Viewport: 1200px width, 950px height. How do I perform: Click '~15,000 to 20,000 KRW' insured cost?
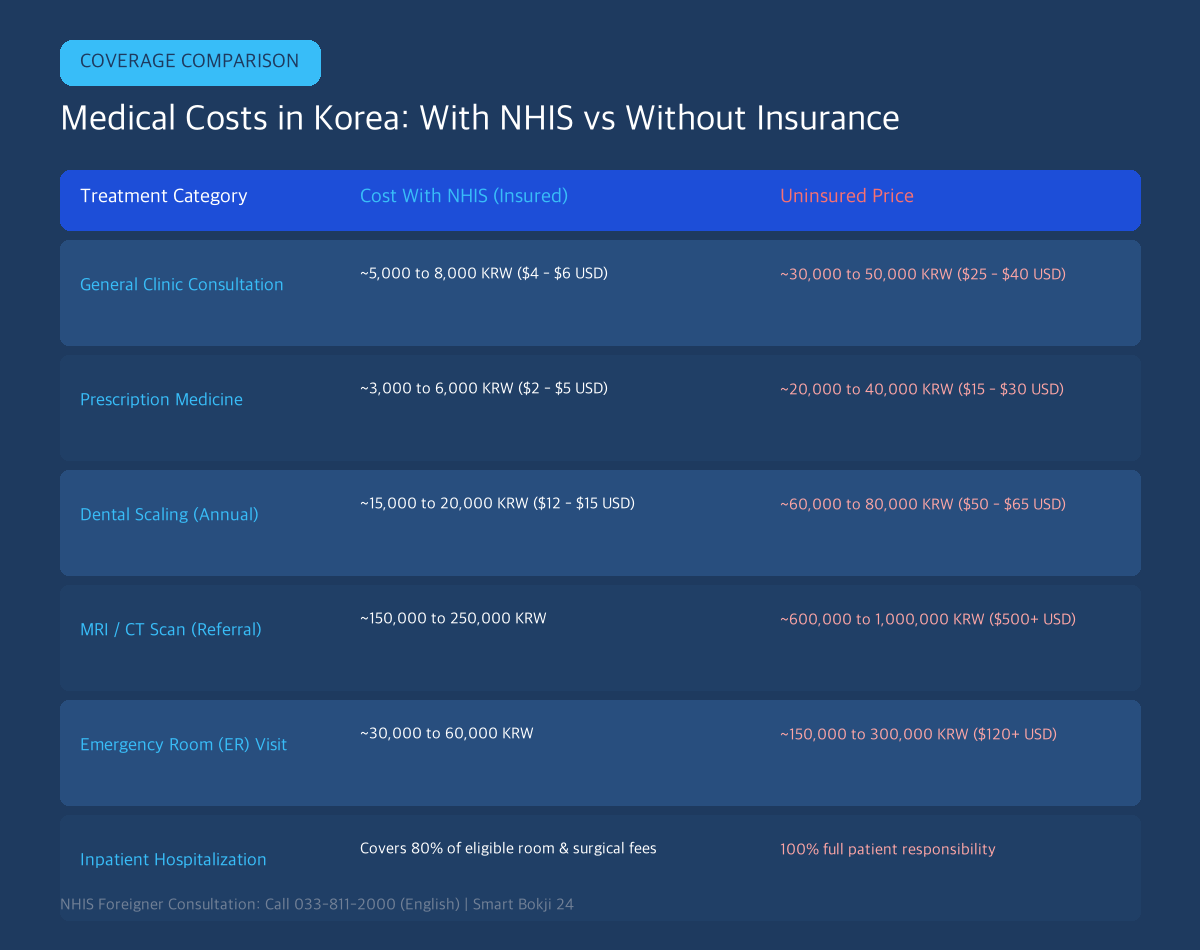click(497, 503)
